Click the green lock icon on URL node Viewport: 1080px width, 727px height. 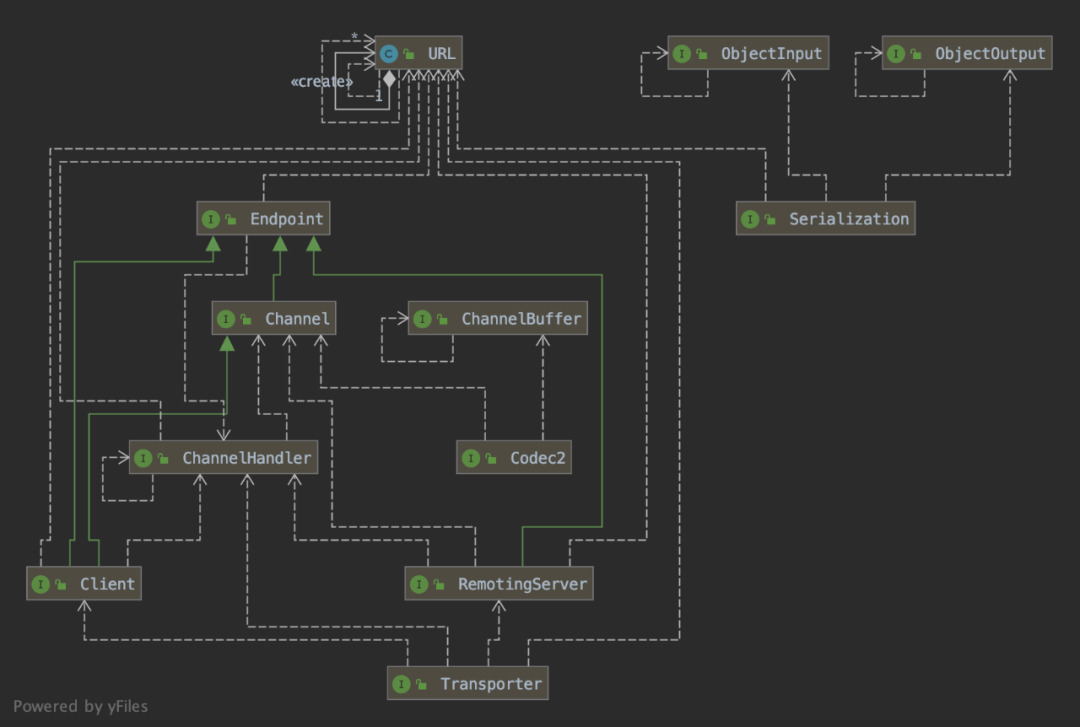click(x=409, y=54)
